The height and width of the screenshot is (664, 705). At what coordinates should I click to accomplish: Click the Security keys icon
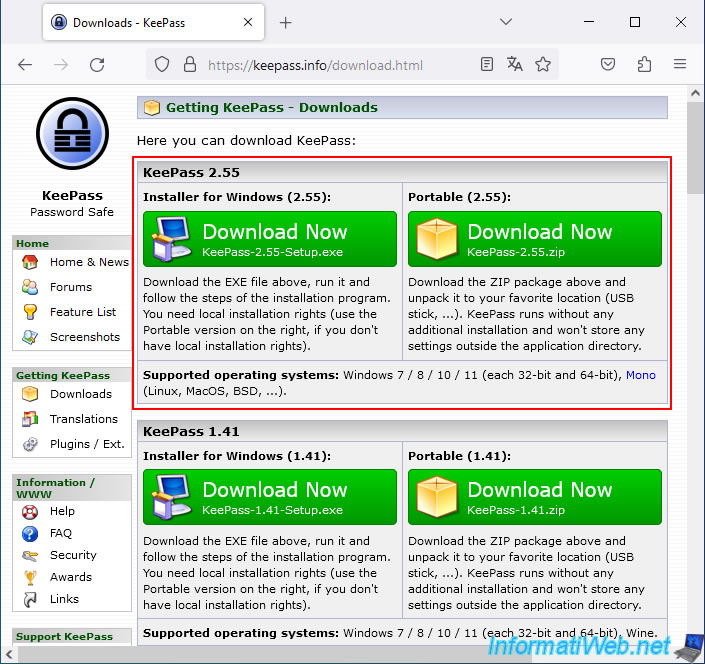click(30, 556)
